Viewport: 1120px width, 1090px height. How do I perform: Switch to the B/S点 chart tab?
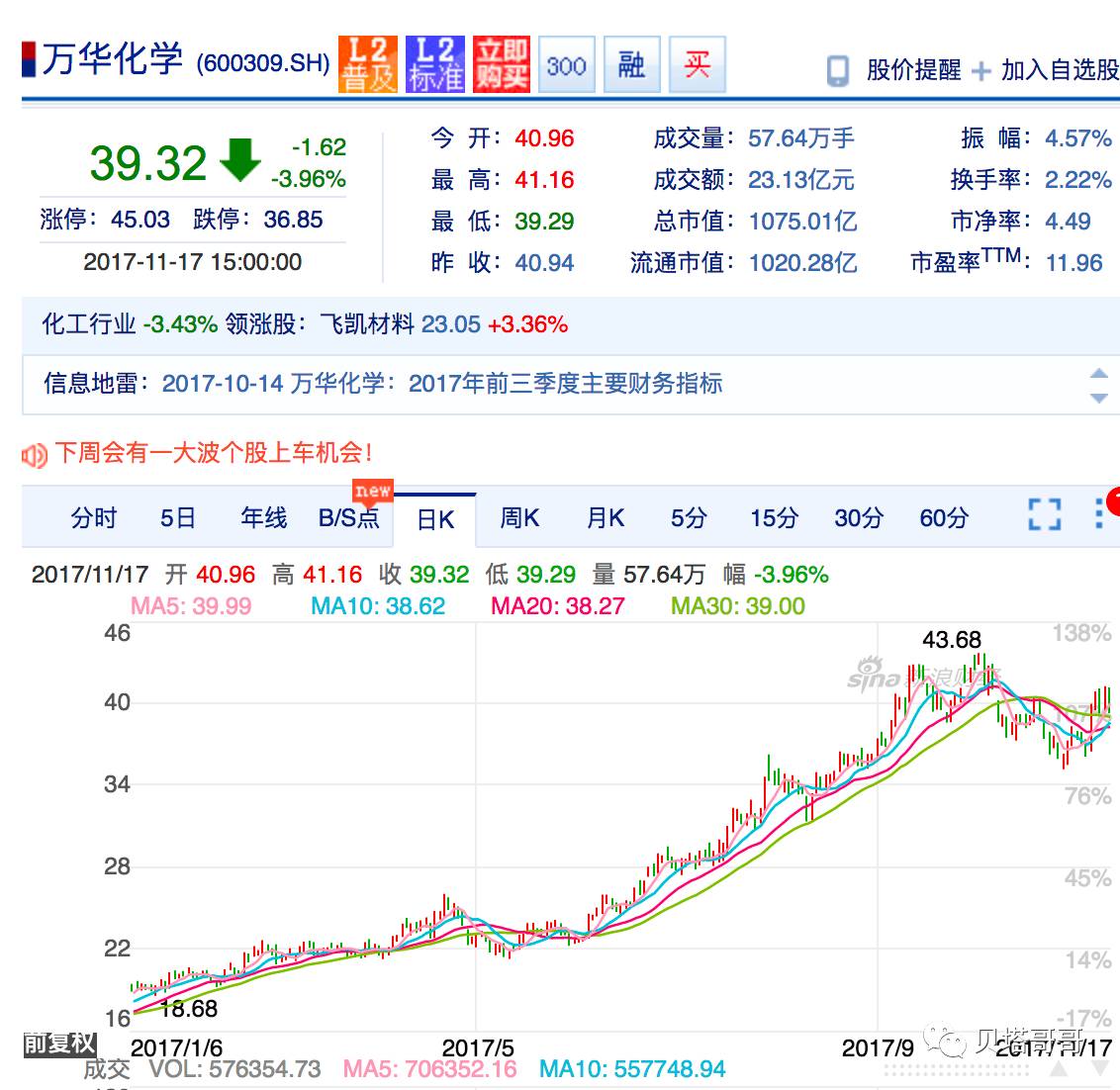348,518
